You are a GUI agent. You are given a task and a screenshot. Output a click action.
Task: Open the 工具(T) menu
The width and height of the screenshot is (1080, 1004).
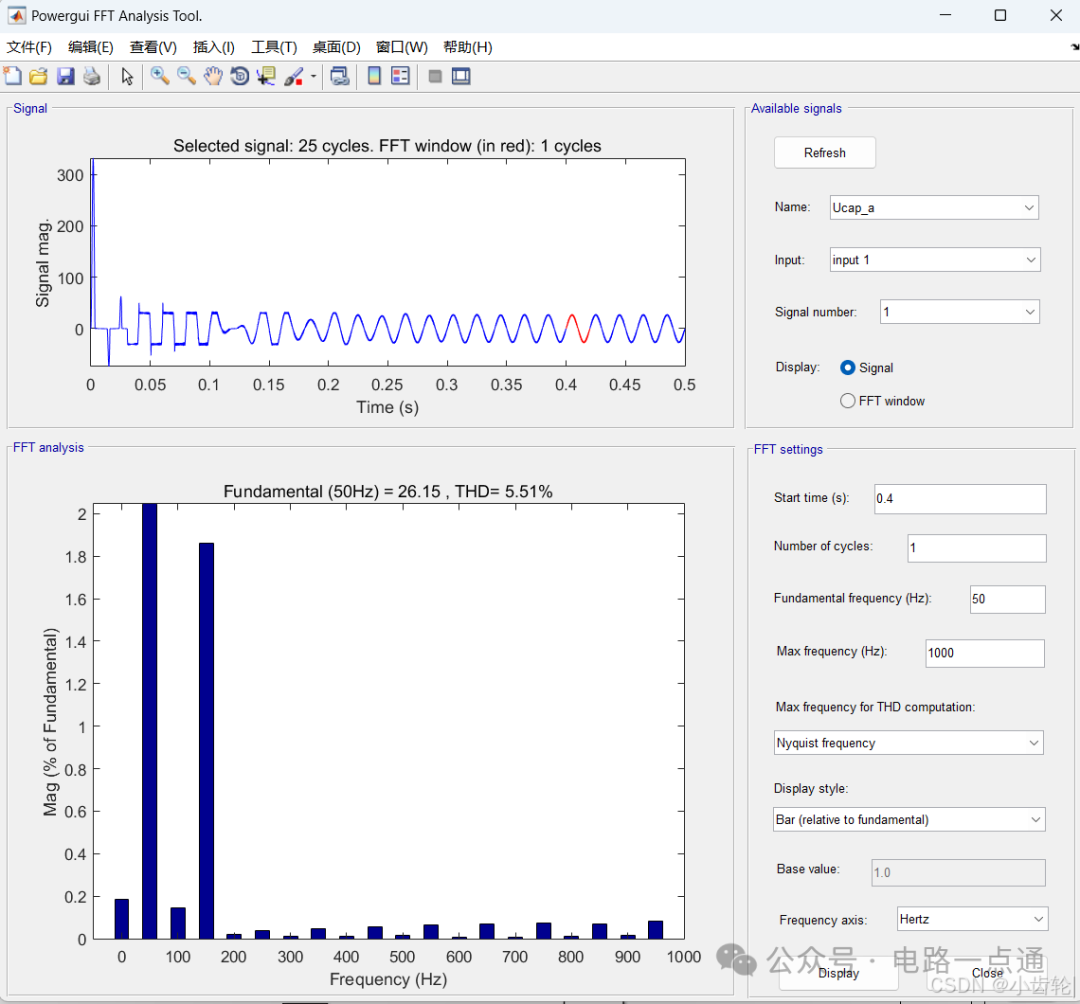click(273, 47)
